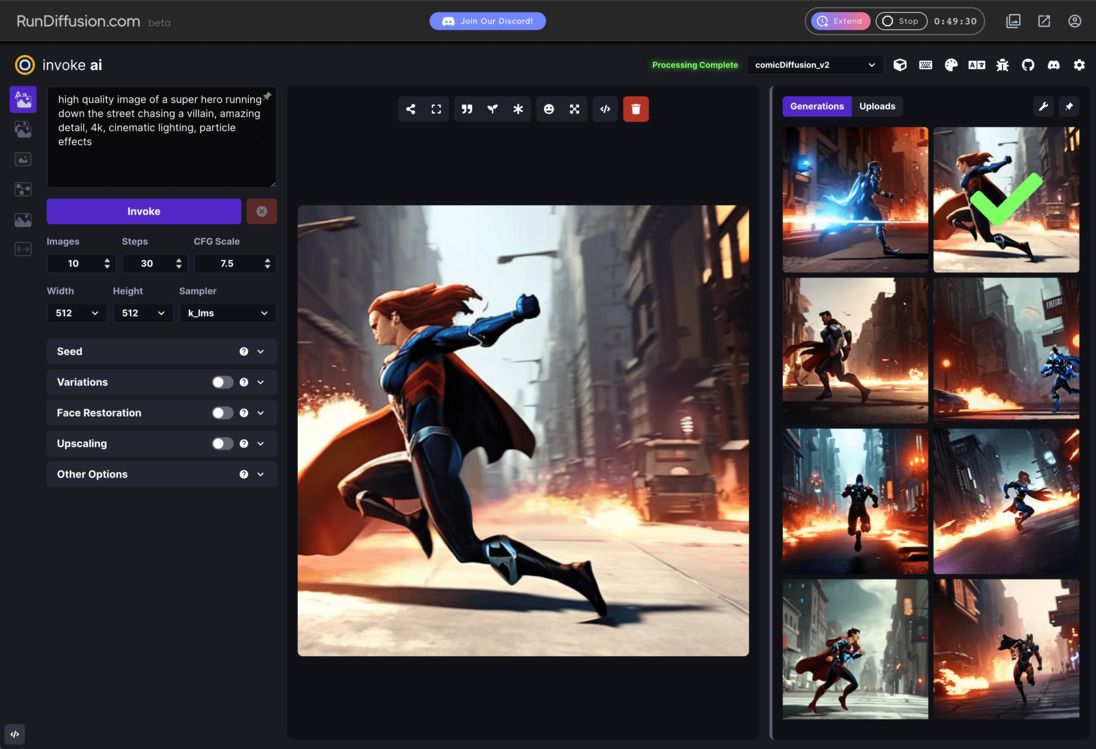Turn on the Face Restoration switch

coord(222,413)
